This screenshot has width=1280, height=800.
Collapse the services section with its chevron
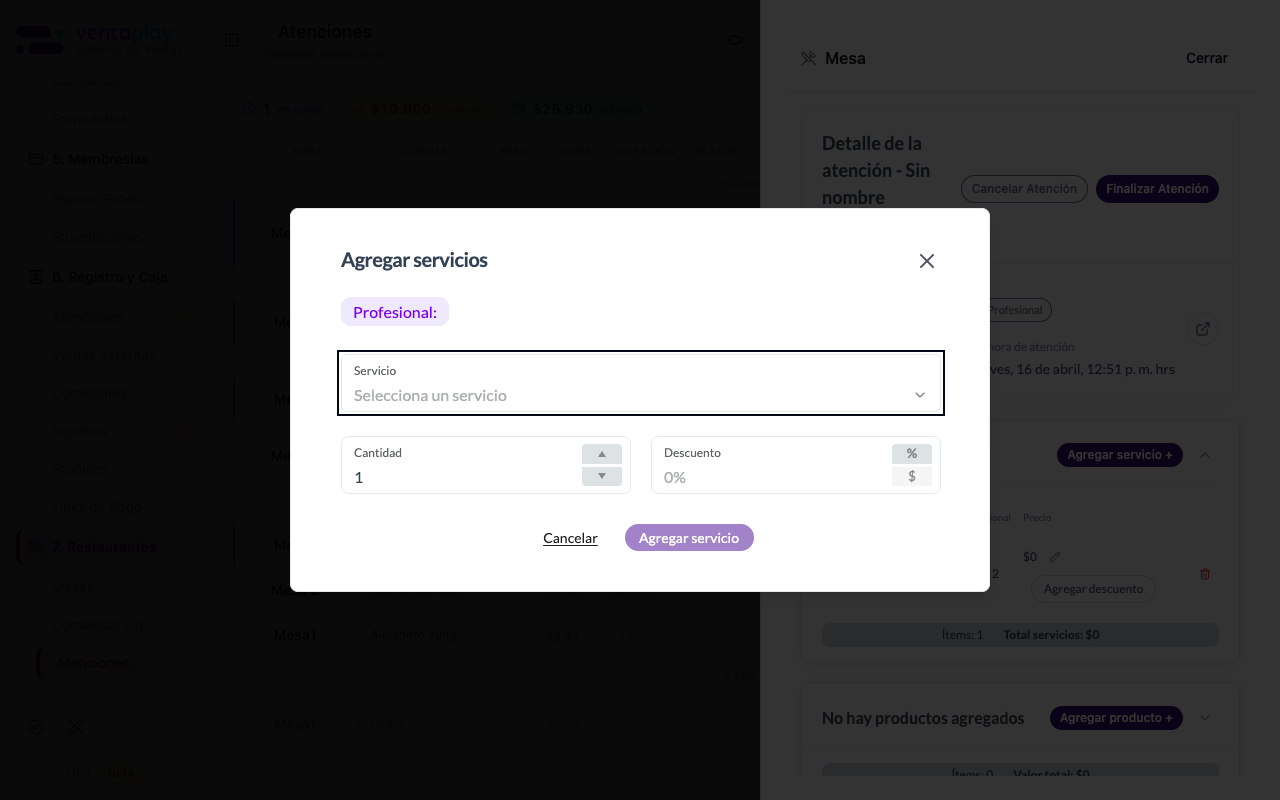coord(1204,454)
